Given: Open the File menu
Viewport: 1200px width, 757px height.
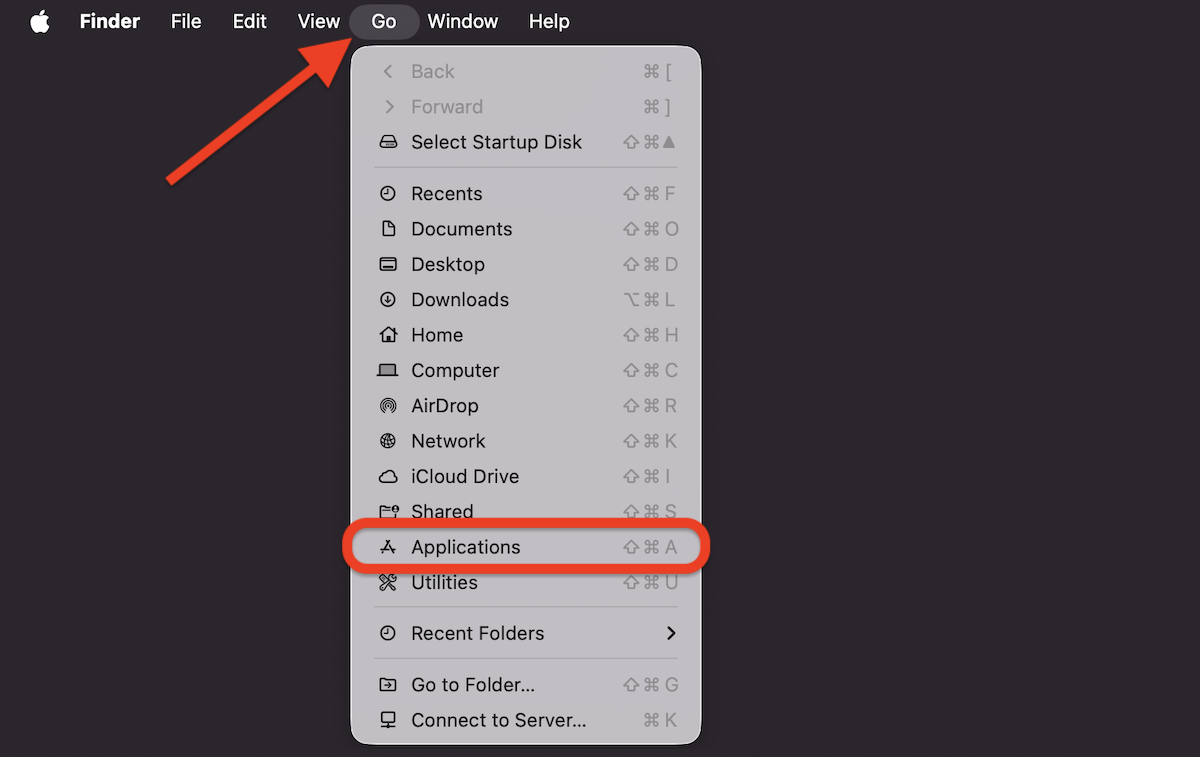Looking at the screenshot, I should pos(186,21).
